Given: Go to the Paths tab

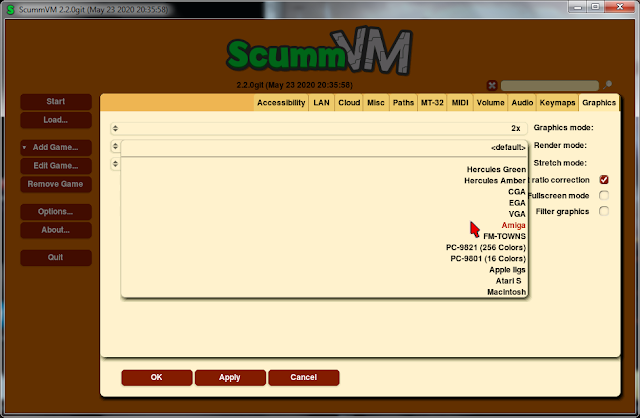Looking at the screenshot, I should 403,102.
